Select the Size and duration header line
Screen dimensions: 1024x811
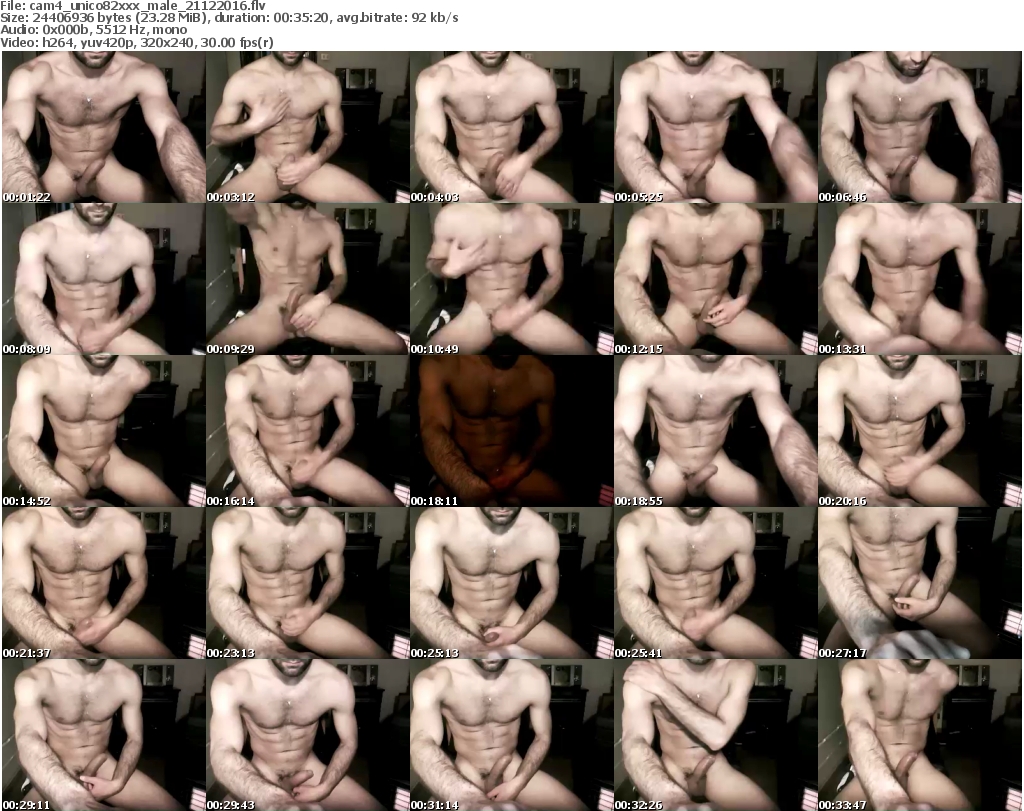[230, 17]
